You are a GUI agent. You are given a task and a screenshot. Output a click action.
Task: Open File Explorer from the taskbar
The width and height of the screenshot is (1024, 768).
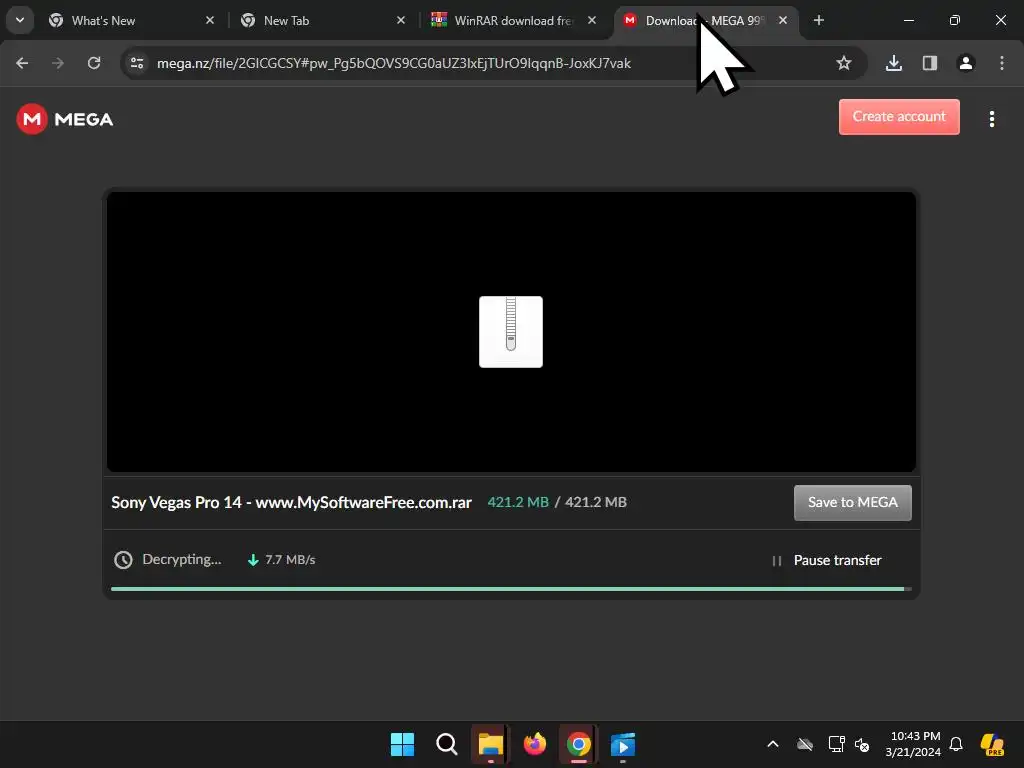point(490,744)
